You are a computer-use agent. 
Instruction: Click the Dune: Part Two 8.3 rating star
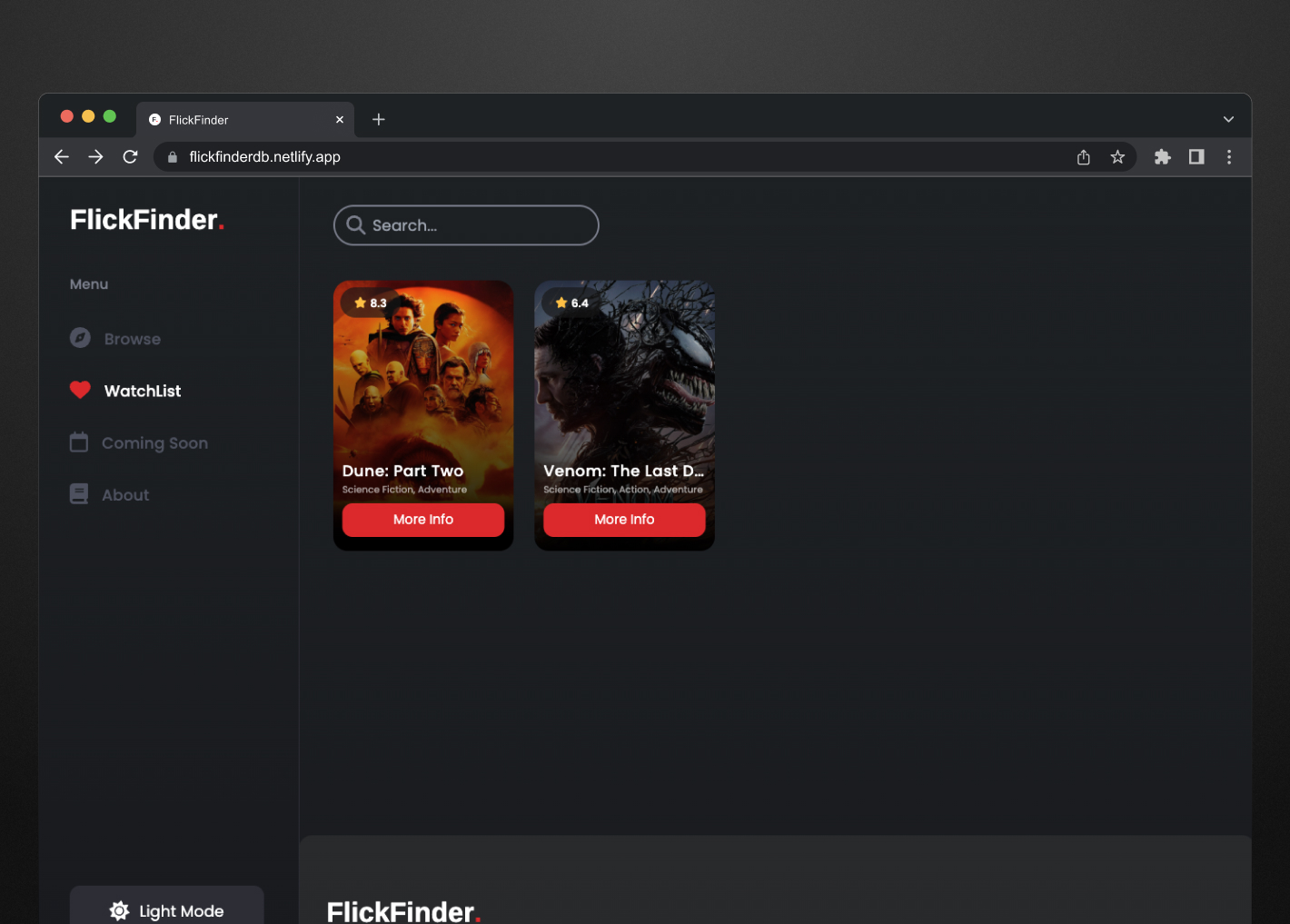(x=361, y=303)
